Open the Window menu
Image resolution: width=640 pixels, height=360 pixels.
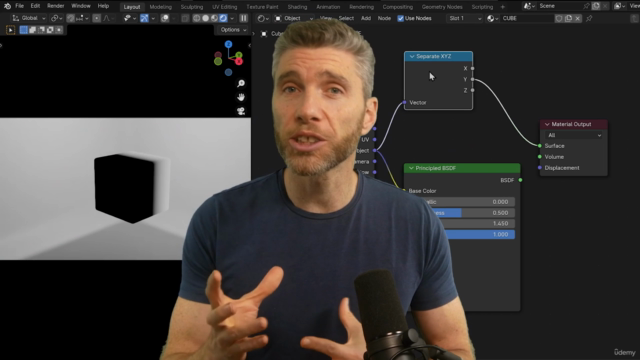point(81,6)
